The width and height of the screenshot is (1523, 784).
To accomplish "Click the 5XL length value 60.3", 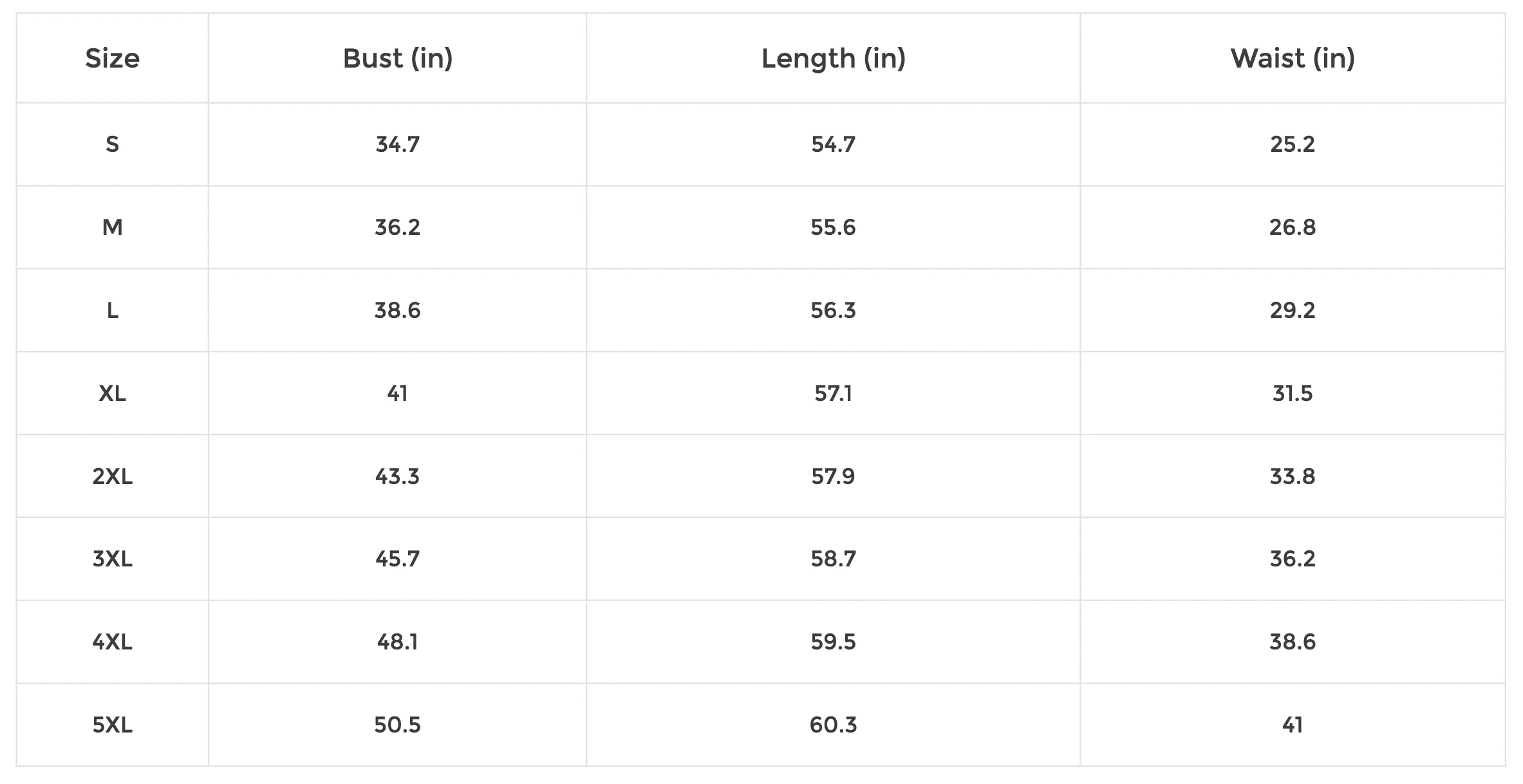I will pyautogui.click(x=833, y=725).
